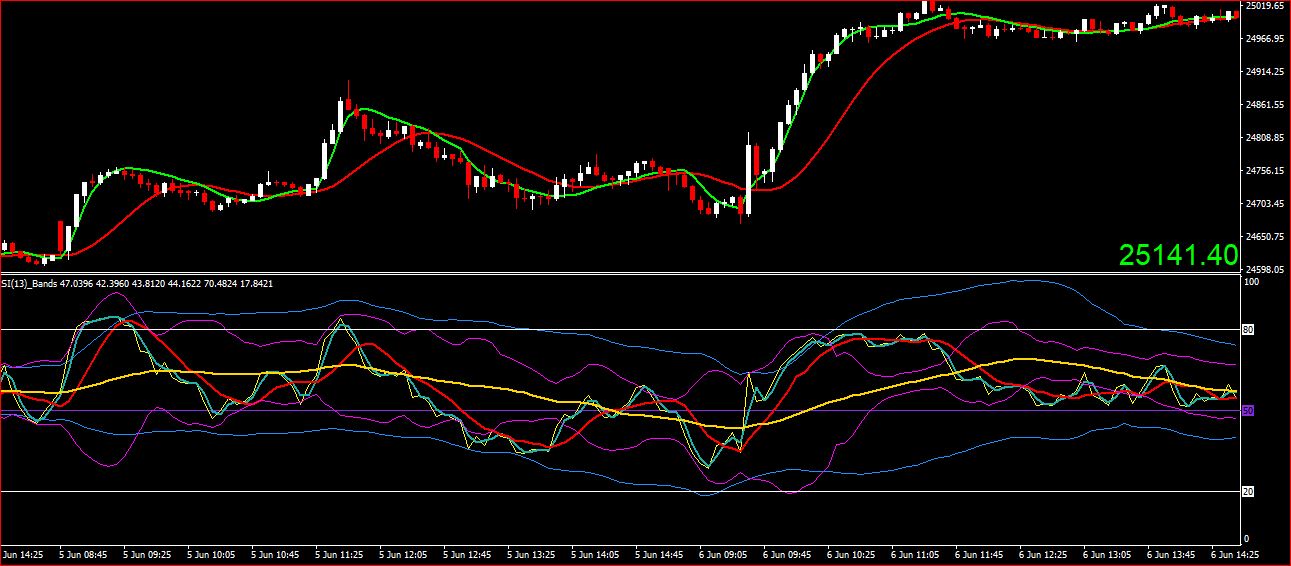Click the 6 Jun 11:45 time label
Image resolution: width=1291 pixels, height=566 pixels.
(x=980, y=553)
